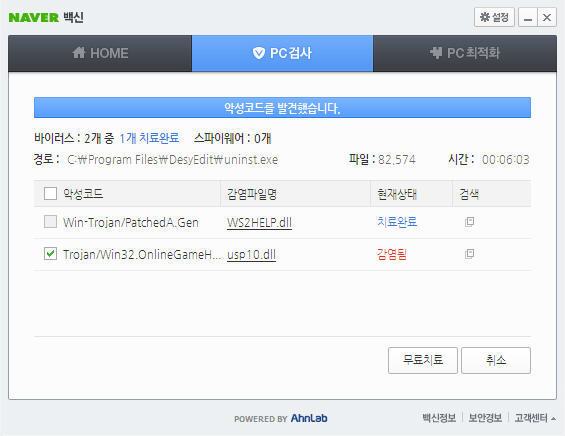
Task: Click search icon for WS2HELP.dll row
Action: click(469, 222)
